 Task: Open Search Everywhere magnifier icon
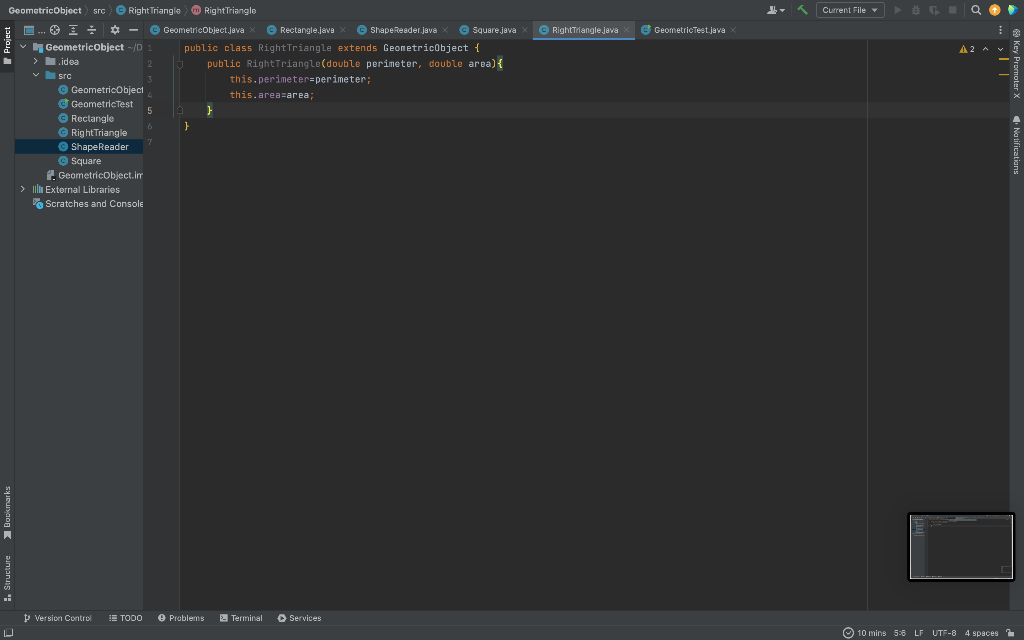coord(976,10)
